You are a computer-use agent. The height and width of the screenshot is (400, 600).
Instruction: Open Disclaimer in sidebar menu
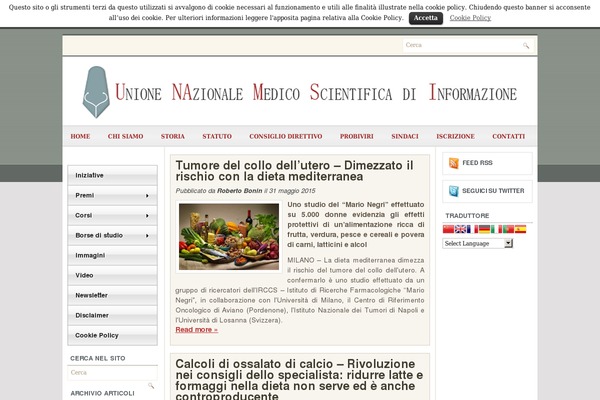tap(112, 315)
